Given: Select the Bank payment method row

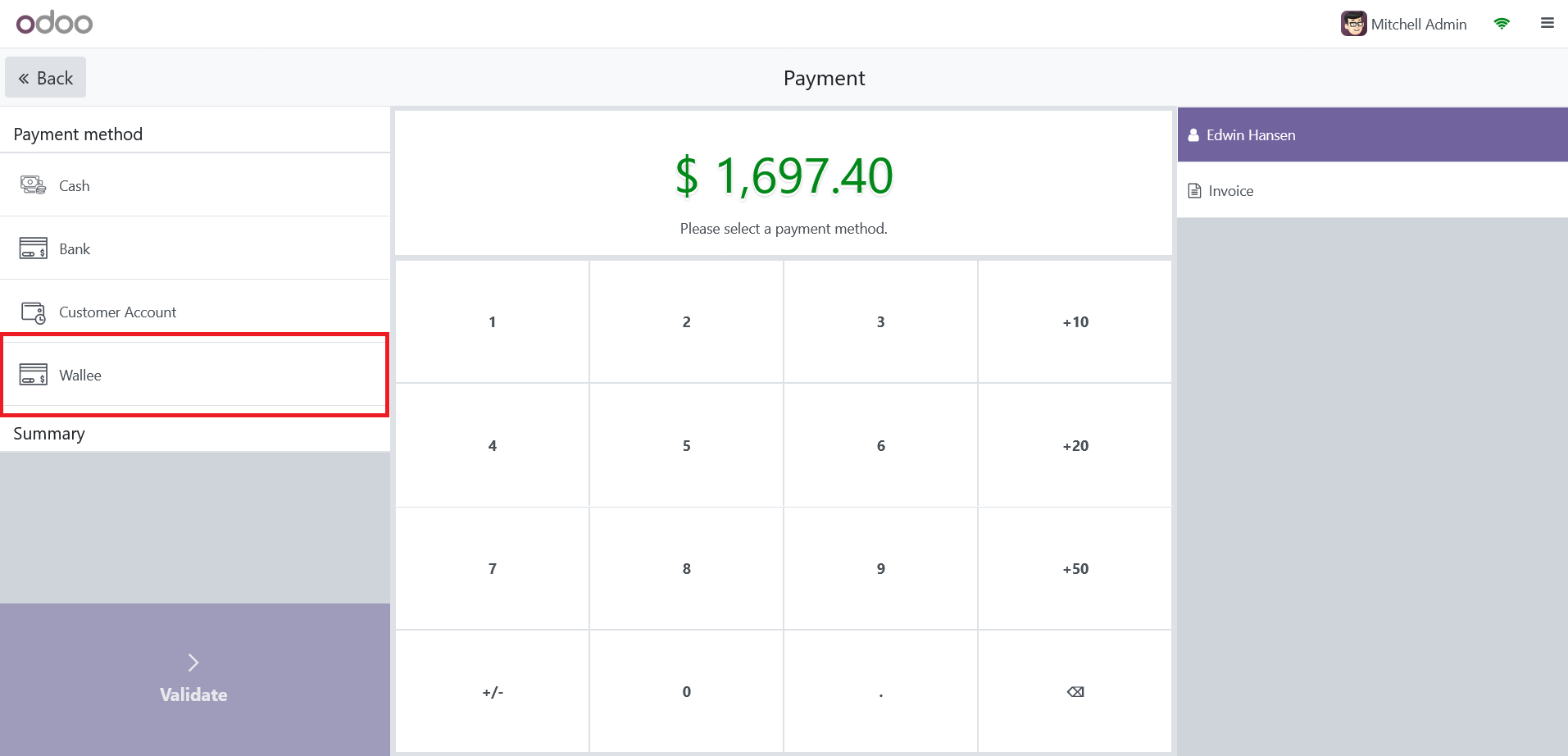Looking at the screenshot, I should (x=197, y=248).
